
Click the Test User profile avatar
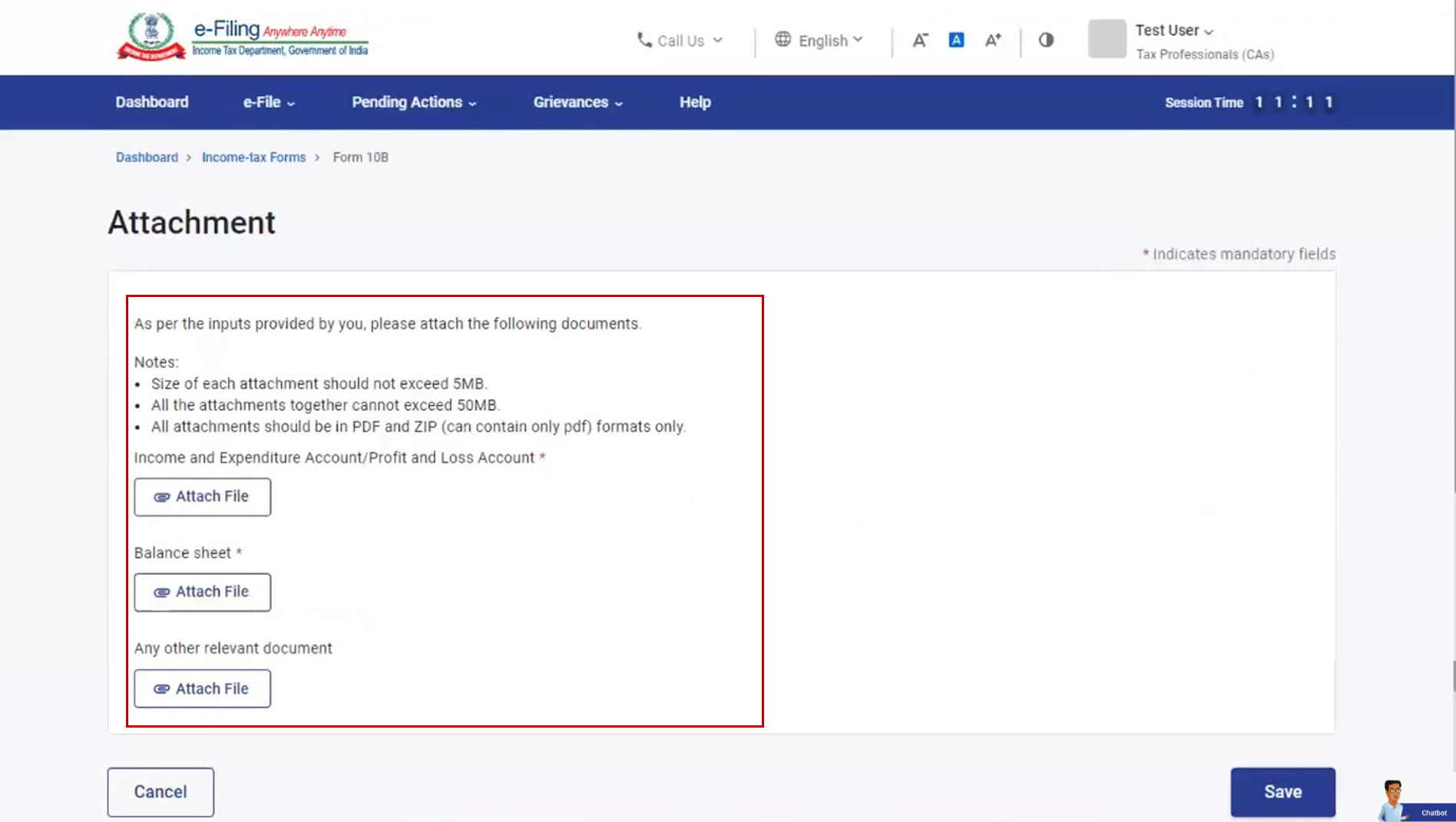click(1107, 39)
